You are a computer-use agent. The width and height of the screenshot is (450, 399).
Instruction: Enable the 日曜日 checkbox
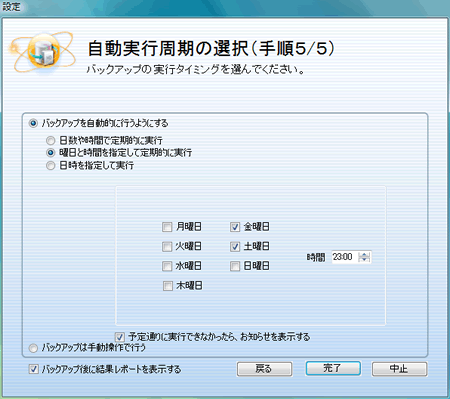[x=235, y=266]
